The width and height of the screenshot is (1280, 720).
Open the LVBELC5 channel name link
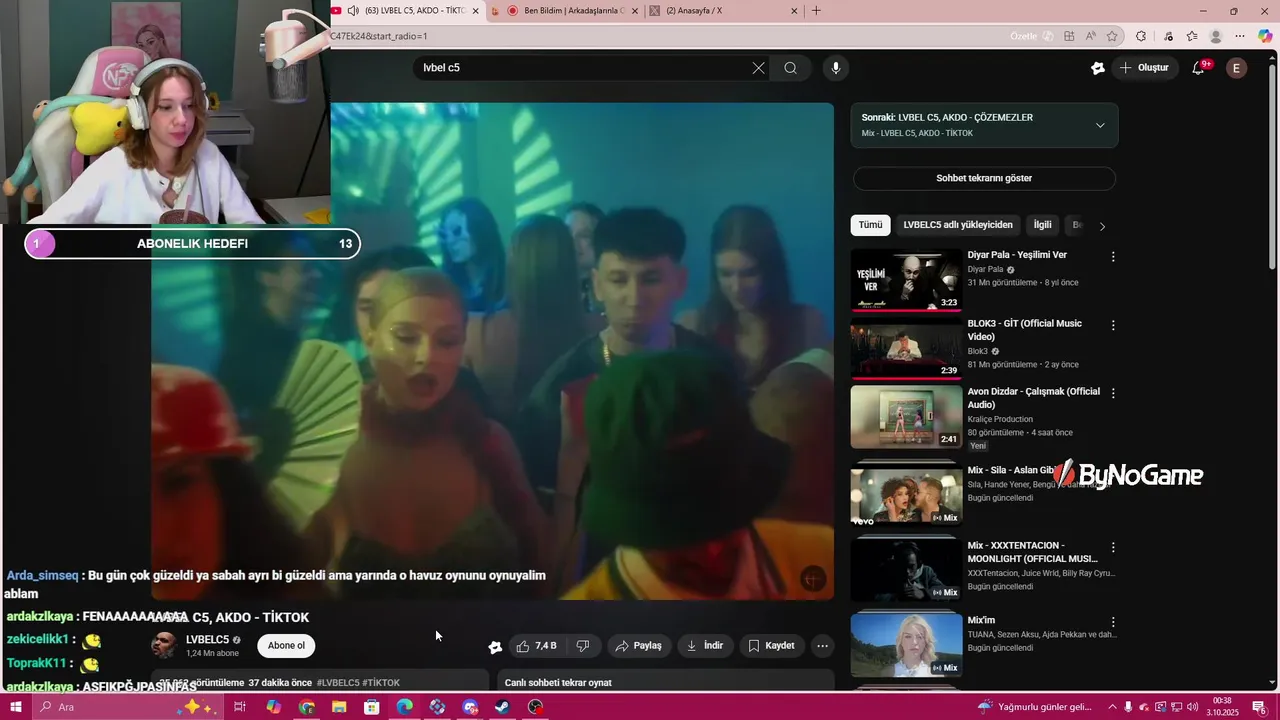point(207,640)
